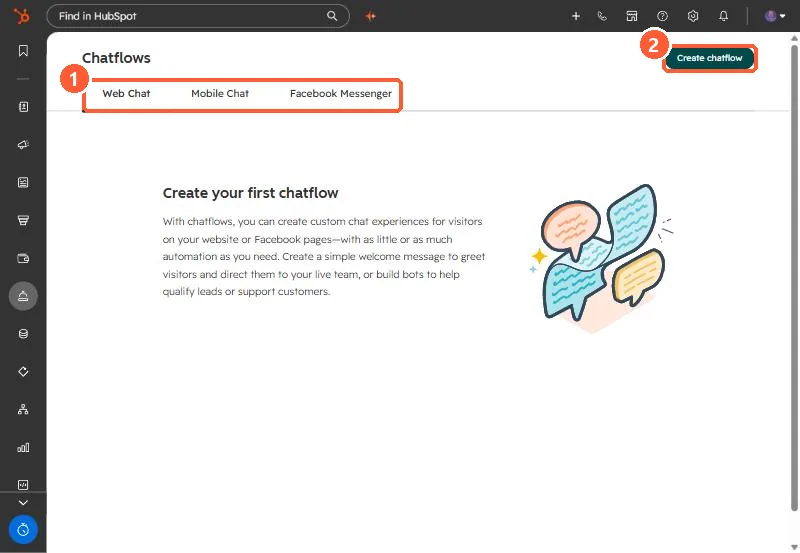Click the "Create your first chatflow" heading
The width and height of the screenshot is (800, 553).
pos(250,193)
